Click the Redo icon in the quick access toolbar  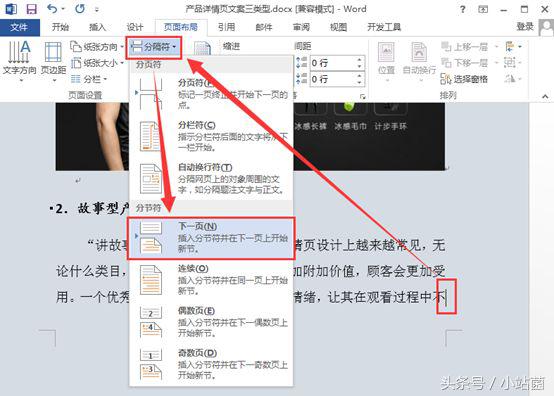coord(80,9)
